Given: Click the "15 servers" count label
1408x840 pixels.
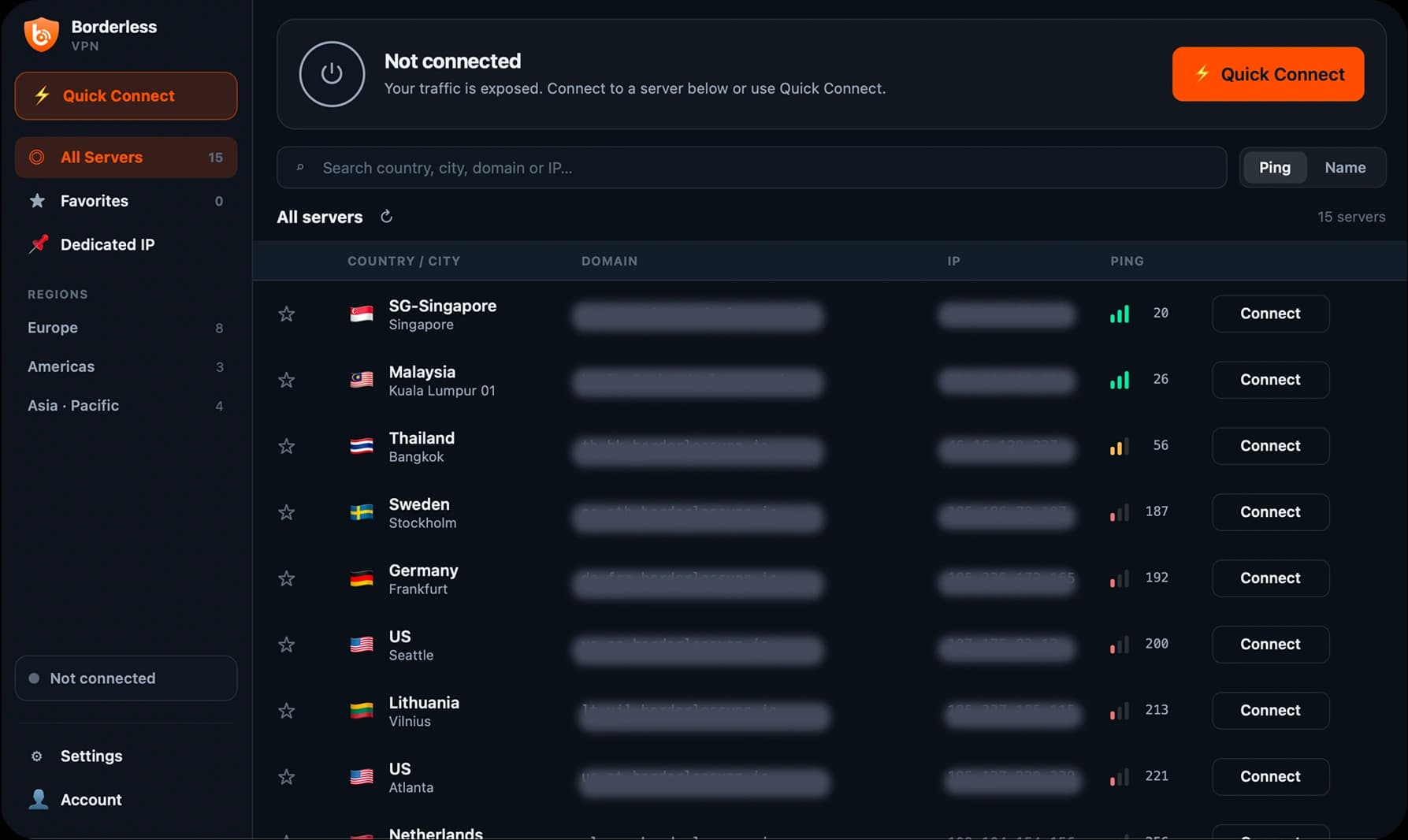Looking at the screenshot, I should [x=1351, y=217].
